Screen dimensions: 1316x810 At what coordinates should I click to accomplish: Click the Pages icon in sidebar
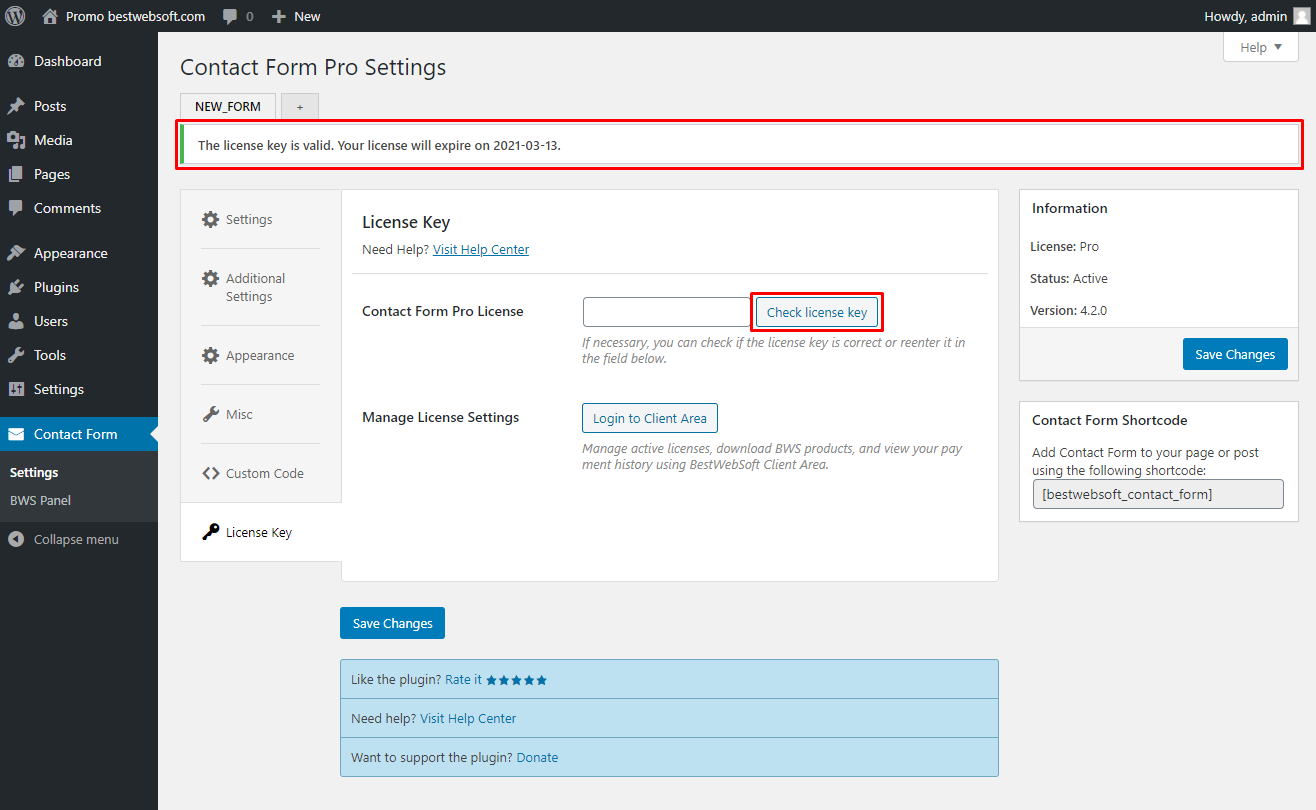coord(16,174)
